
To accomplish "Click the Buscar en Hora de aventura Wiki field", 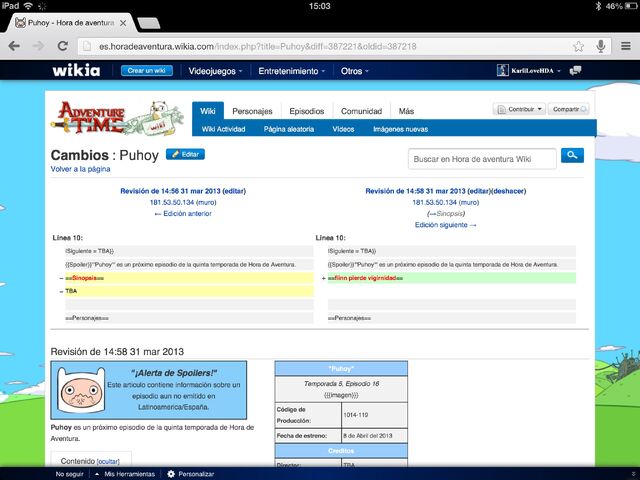I will (482, 159).
